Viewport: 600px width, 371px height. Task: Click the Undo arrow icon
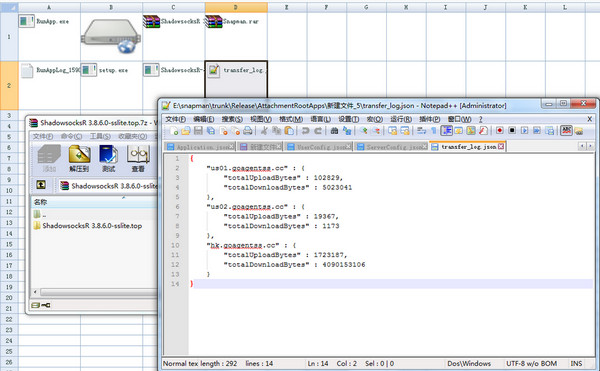coord(305,131)
